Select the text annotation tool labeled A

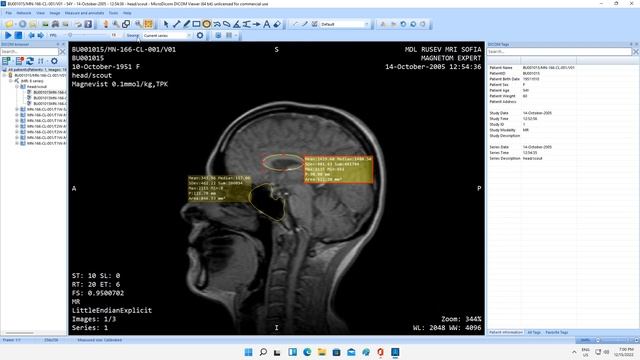coord(267,24)
